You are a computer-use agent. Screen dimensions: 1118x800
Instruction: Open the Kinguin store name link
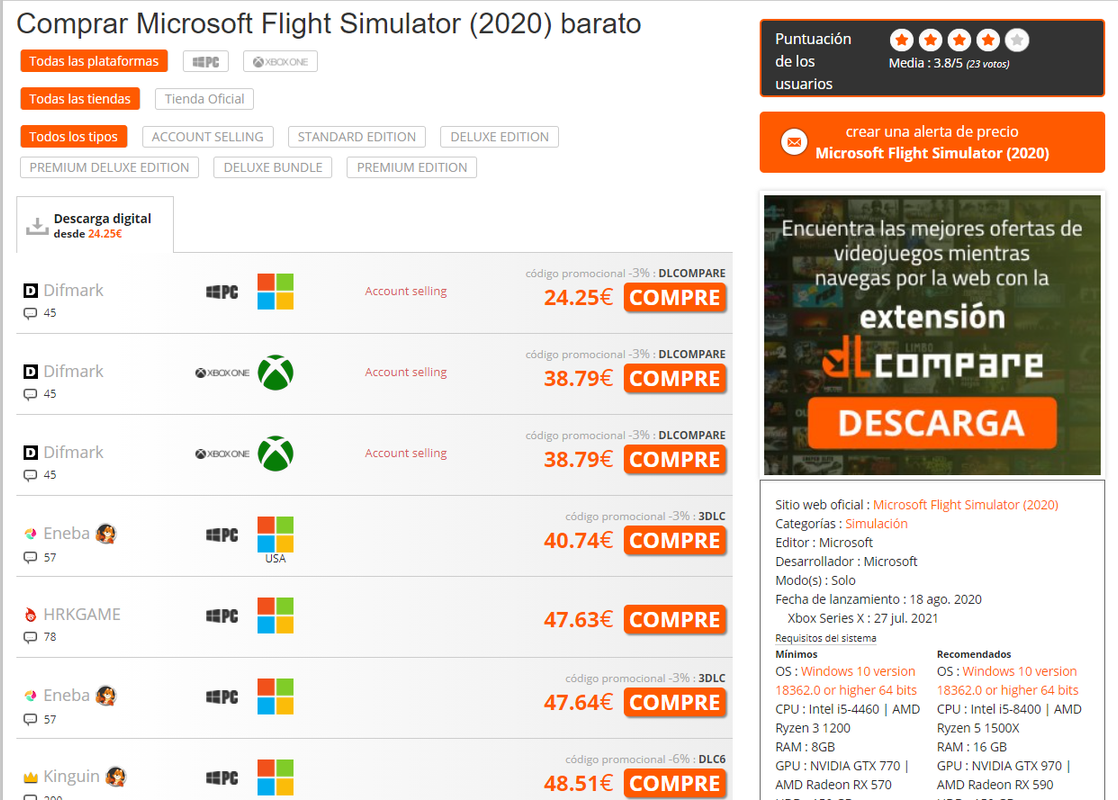(71, 776)
